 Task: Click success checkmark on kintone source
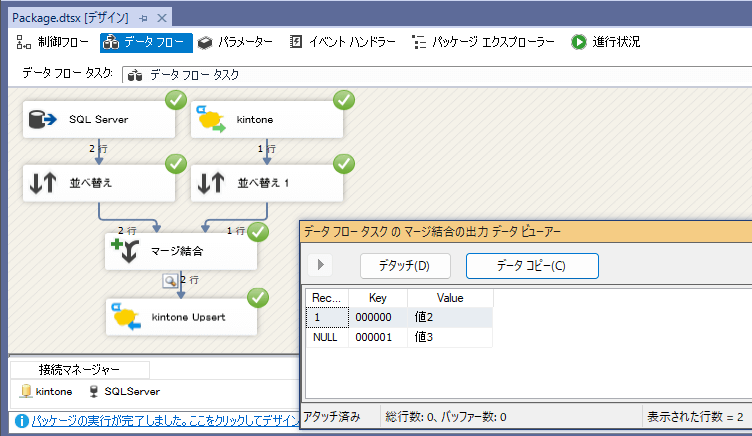344,100
